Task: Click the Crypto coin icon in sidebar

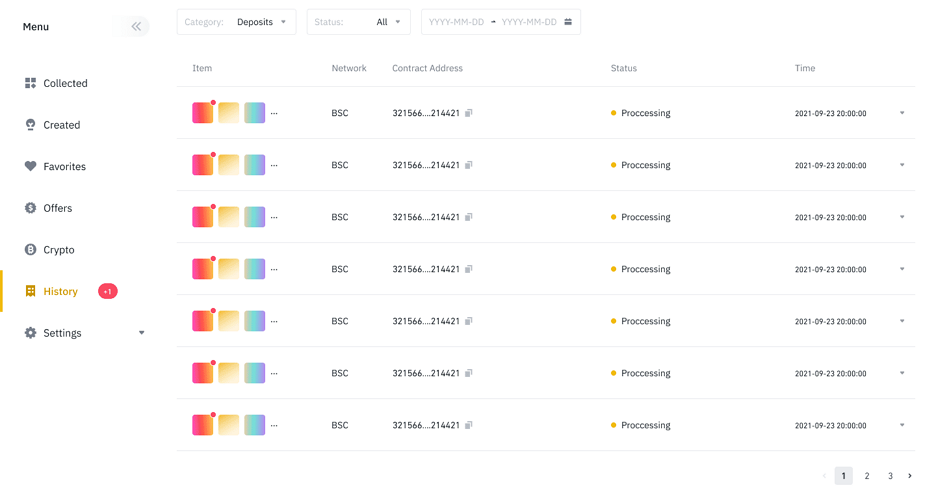Action: pyautogui.click(x=30, y=250)
